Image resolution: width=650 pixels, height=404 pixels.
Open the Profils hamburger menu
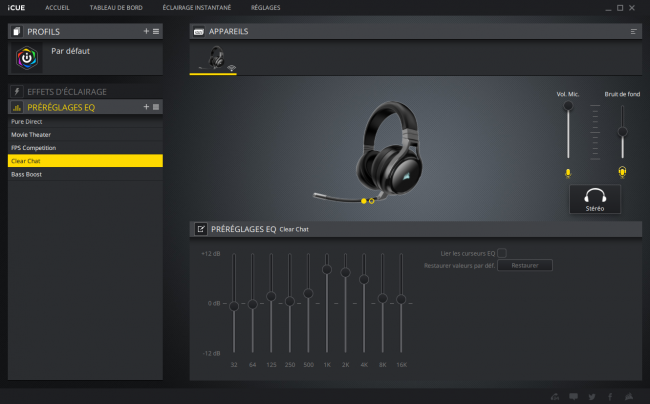click(x=156, y=31)
